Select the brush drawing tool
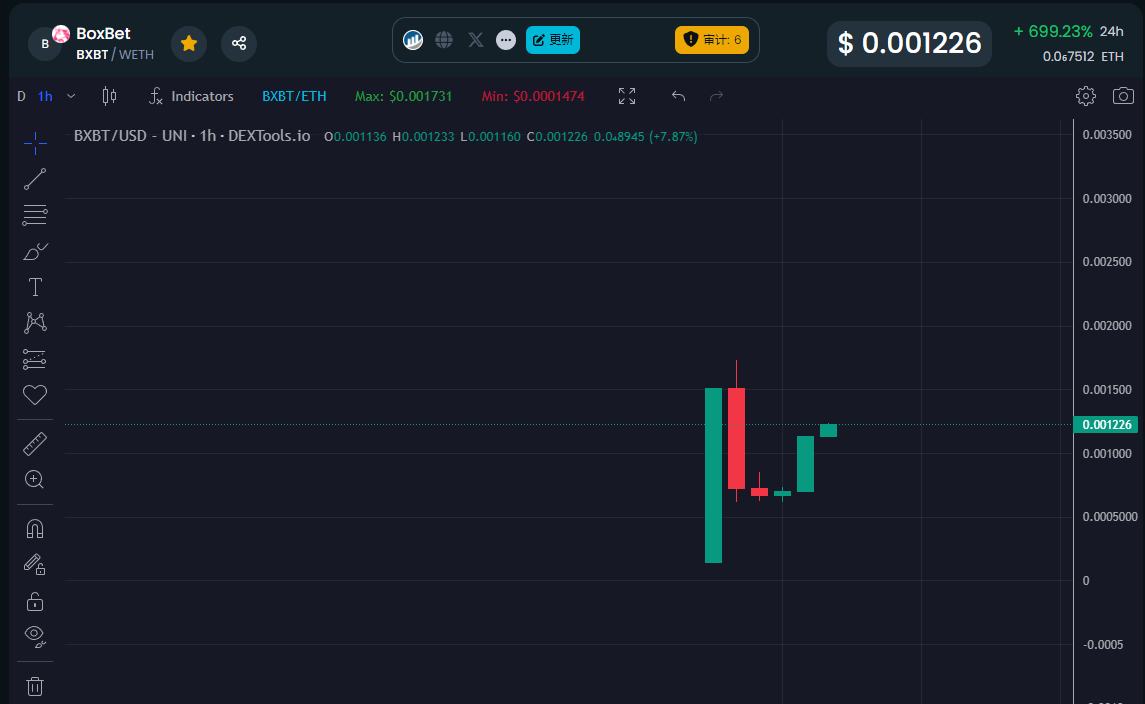 [35, 251]
